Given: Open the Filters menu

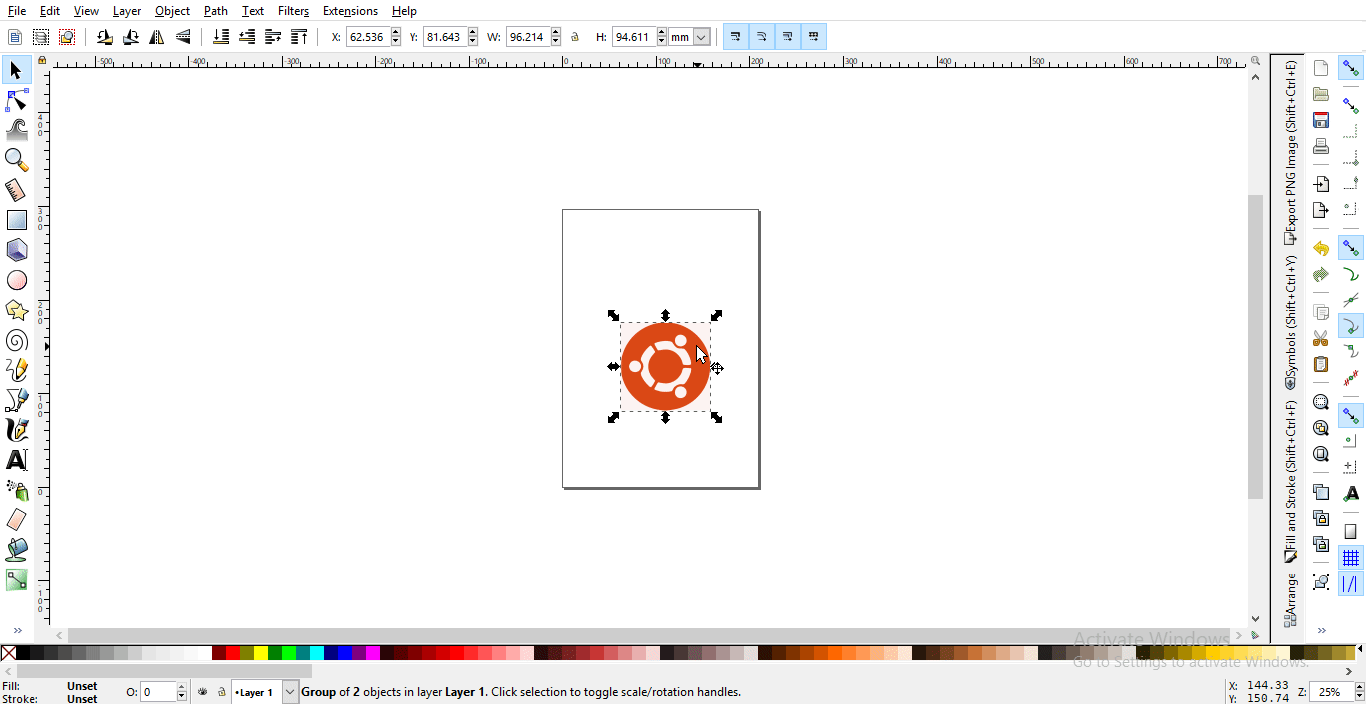Looking at the screenshot, I should (x=293, y=11).
